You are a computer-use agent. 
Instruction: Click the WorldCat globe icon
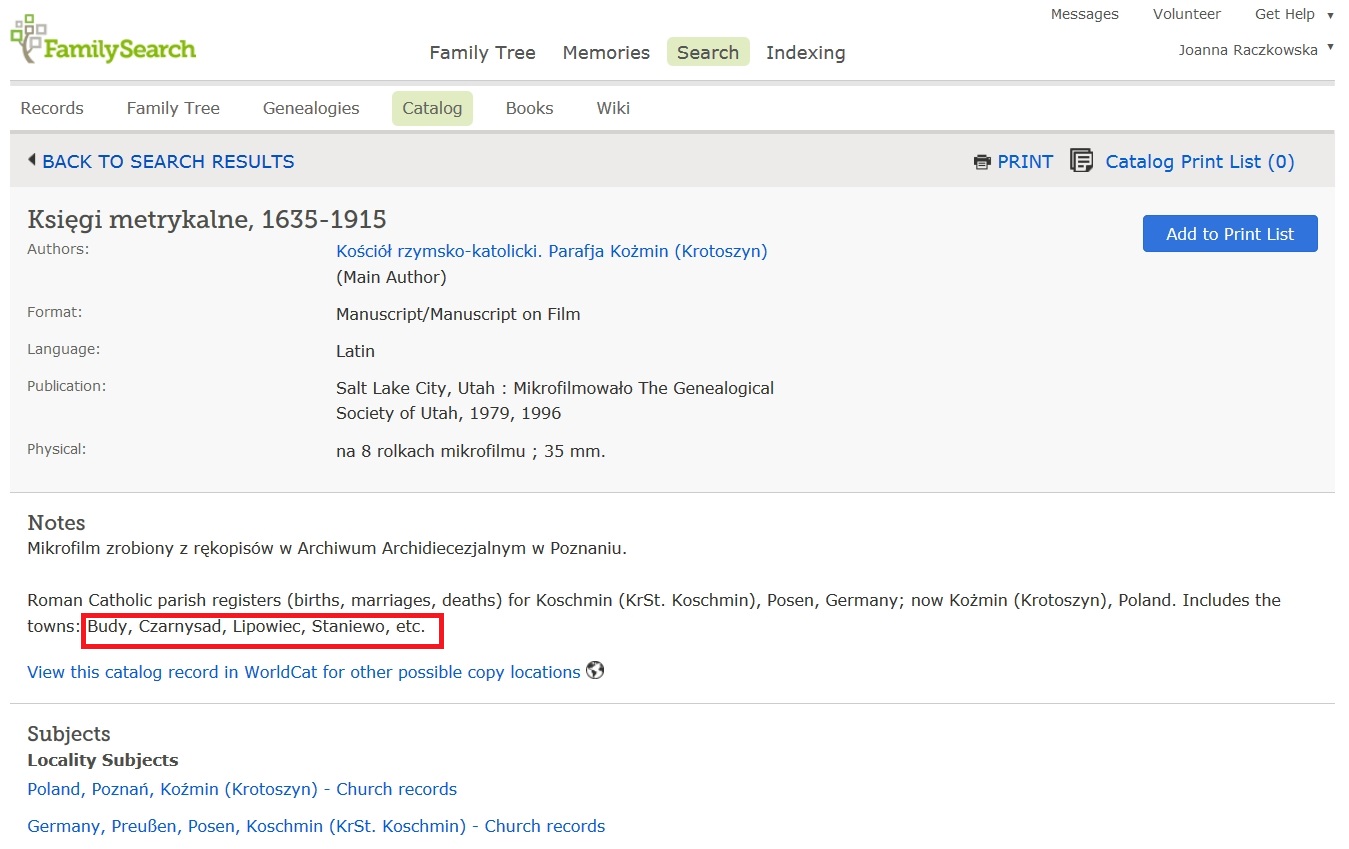(595, 671)
